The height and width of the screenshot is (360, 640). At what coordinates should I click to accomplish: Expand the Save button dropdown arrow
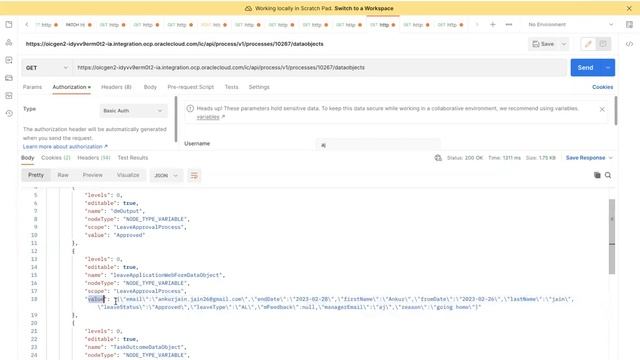pyautogui.click(x=564, y=44)
